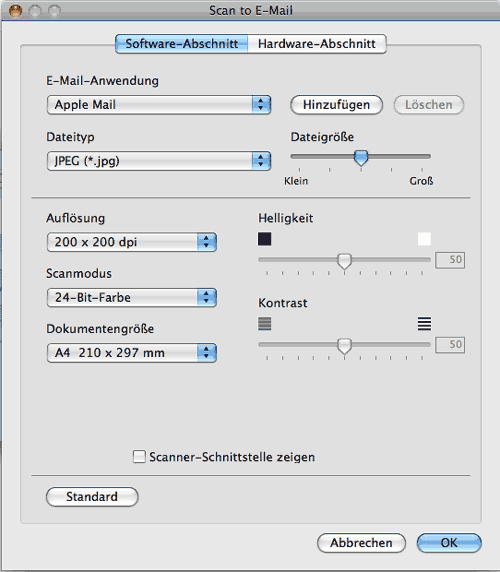
Task: Select the Software-Abschnitt tab
Action: pos(182,44)
